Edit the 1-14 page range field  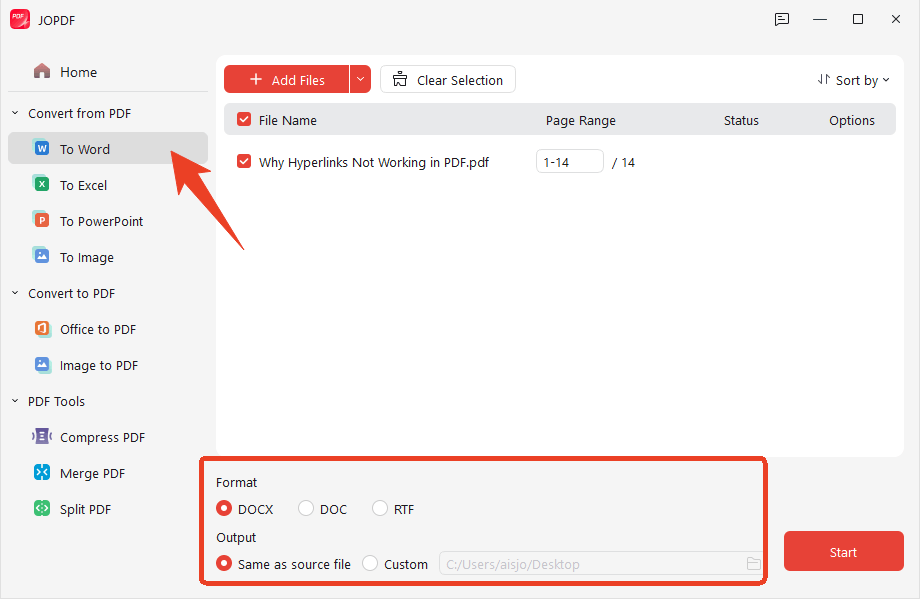point(570,161)
